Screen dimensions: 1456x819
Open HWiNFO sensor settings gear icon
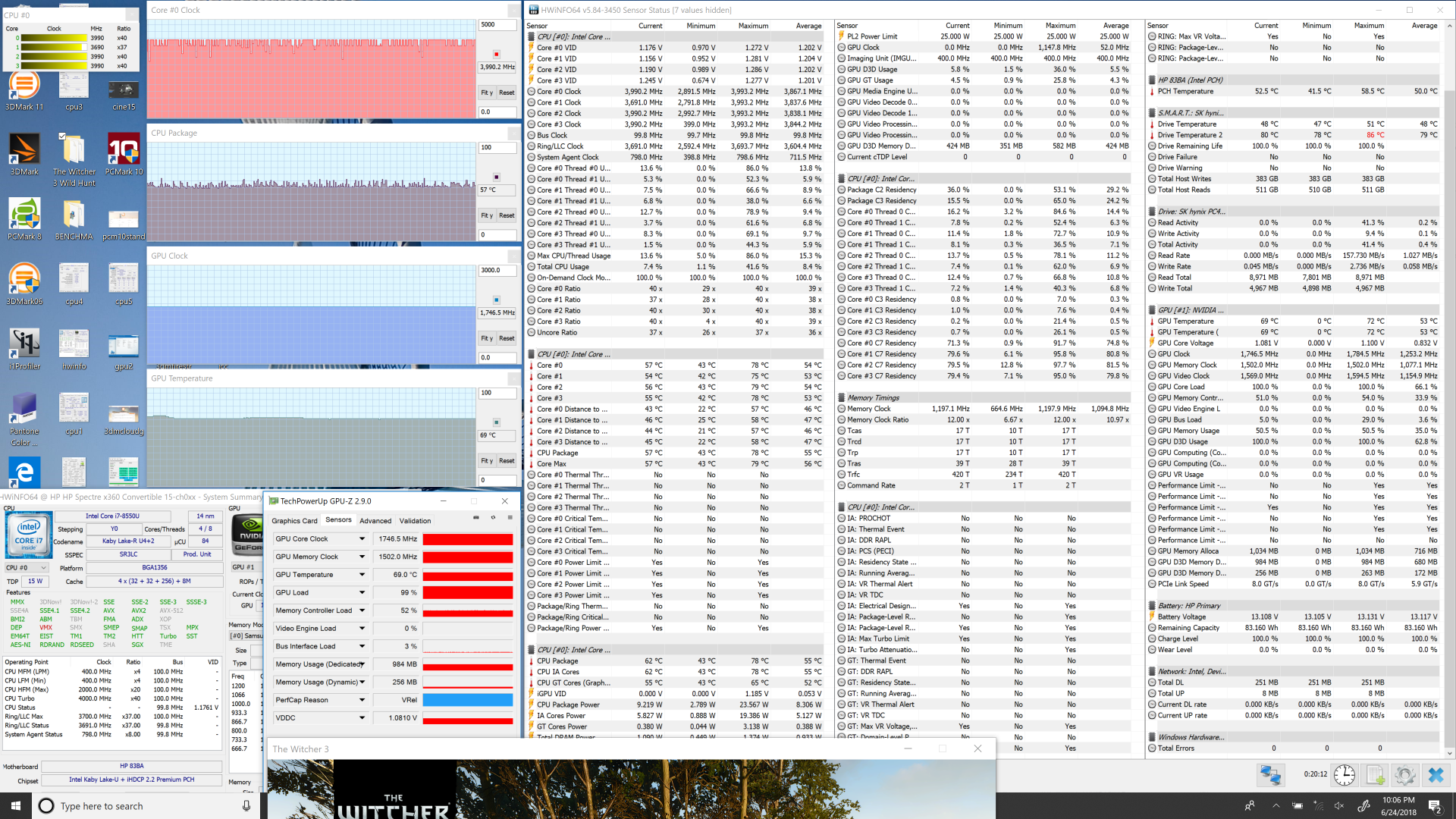pyautogui.click(x=1404, y=774)
